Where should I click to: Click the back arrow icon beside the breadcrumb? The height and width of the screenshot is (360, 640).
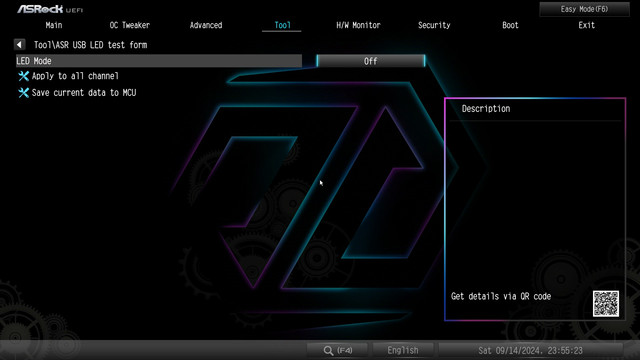[19, 44]
